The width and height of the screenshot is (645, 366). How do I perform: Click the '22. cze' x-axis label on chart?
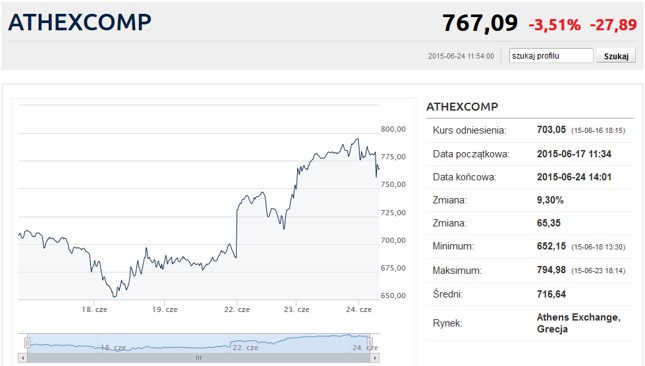tap(237, 309)
